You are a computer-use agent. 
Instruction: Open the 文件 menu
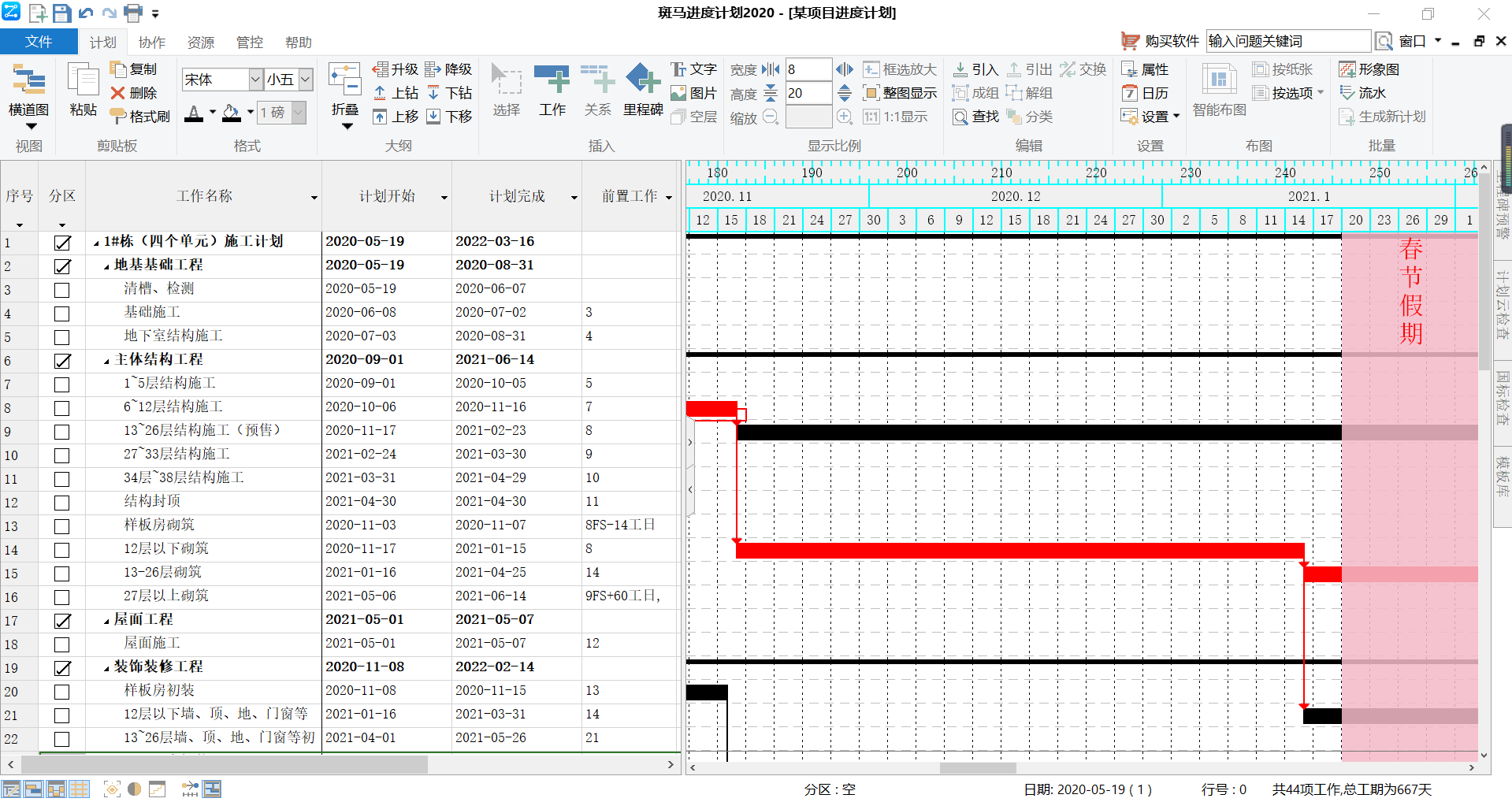[38, 42]
